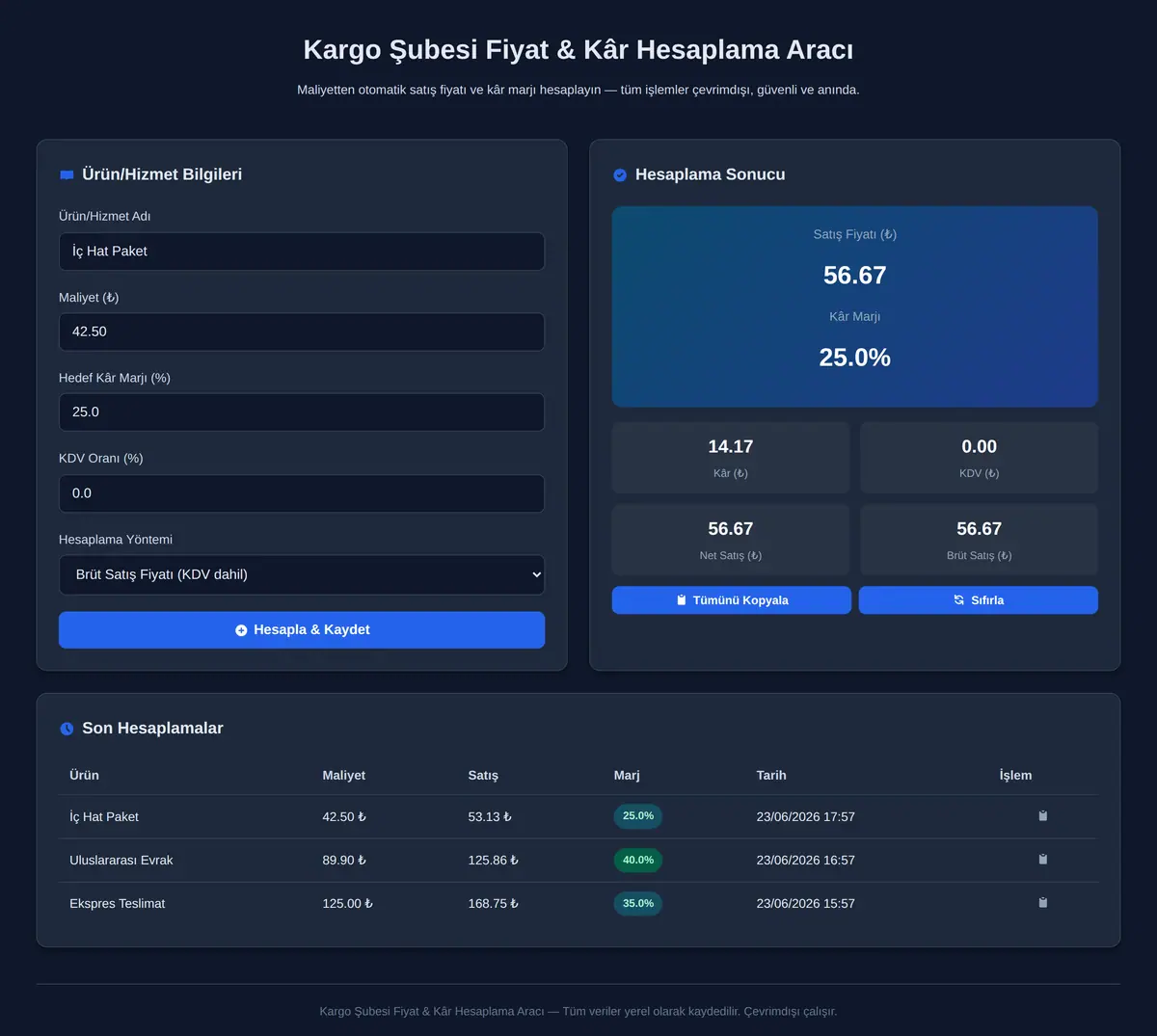This screenshot has height=1036, width=1157.
Task: Click the 125.86 ₺ sales value
Action: (x=494, y=860)
